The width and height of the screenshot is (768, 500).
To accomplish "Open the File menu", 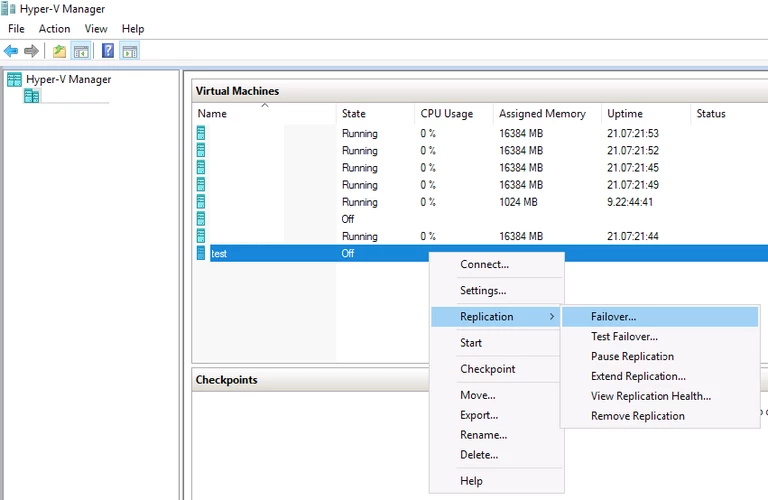I will [16, 29].
